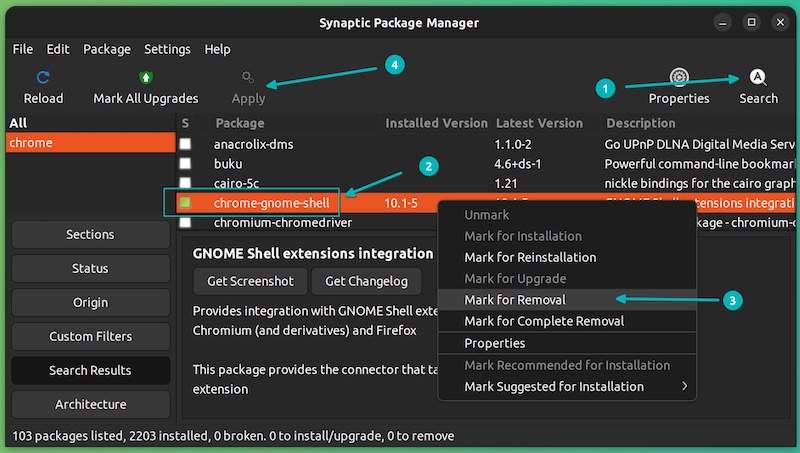Toggle the anacrolix-dms package checkbox
800x453 pixels.
(x=185, y=144)
